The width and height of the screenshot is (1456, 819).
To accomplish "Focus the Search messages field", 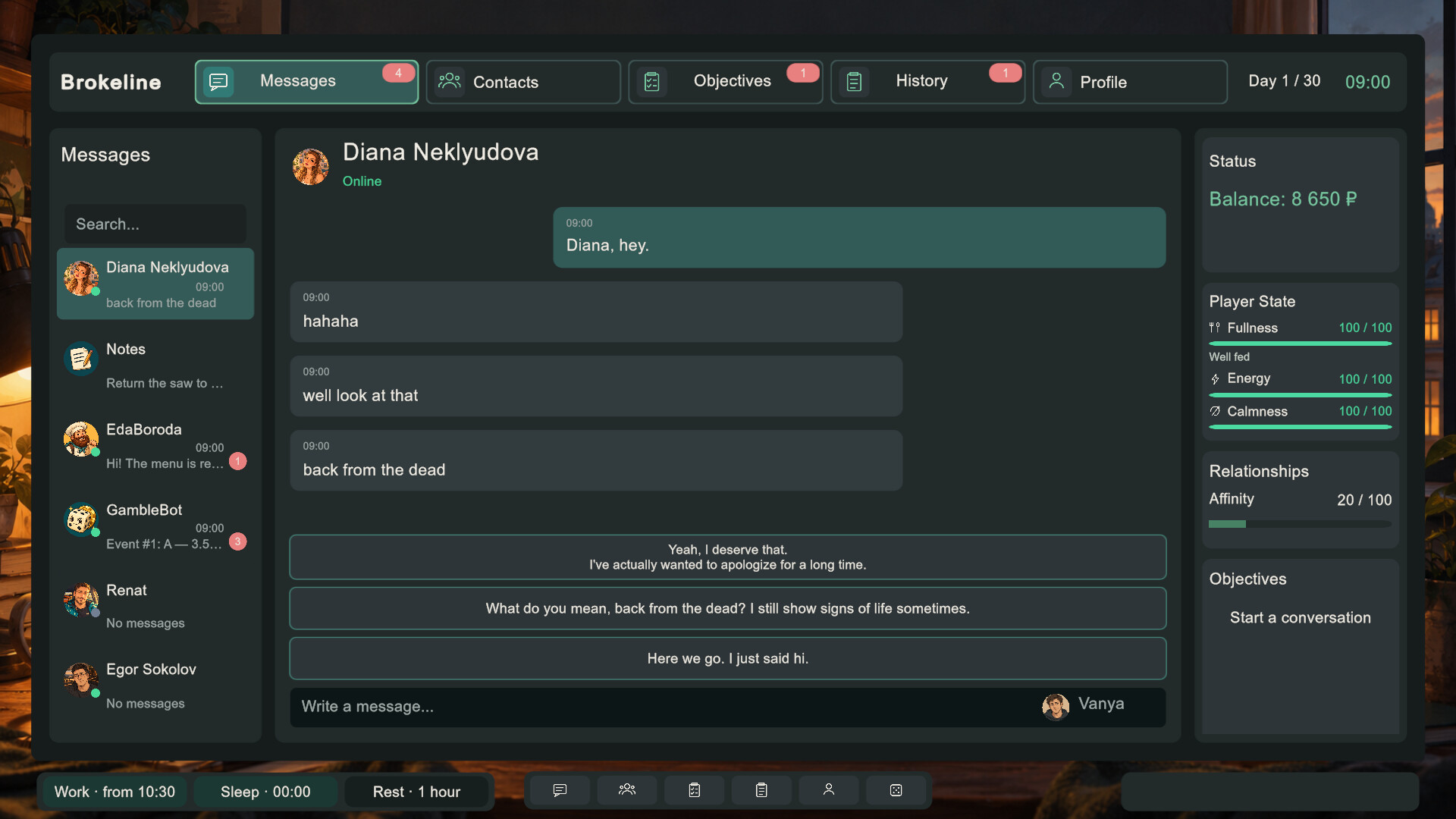I will [155, 224].
